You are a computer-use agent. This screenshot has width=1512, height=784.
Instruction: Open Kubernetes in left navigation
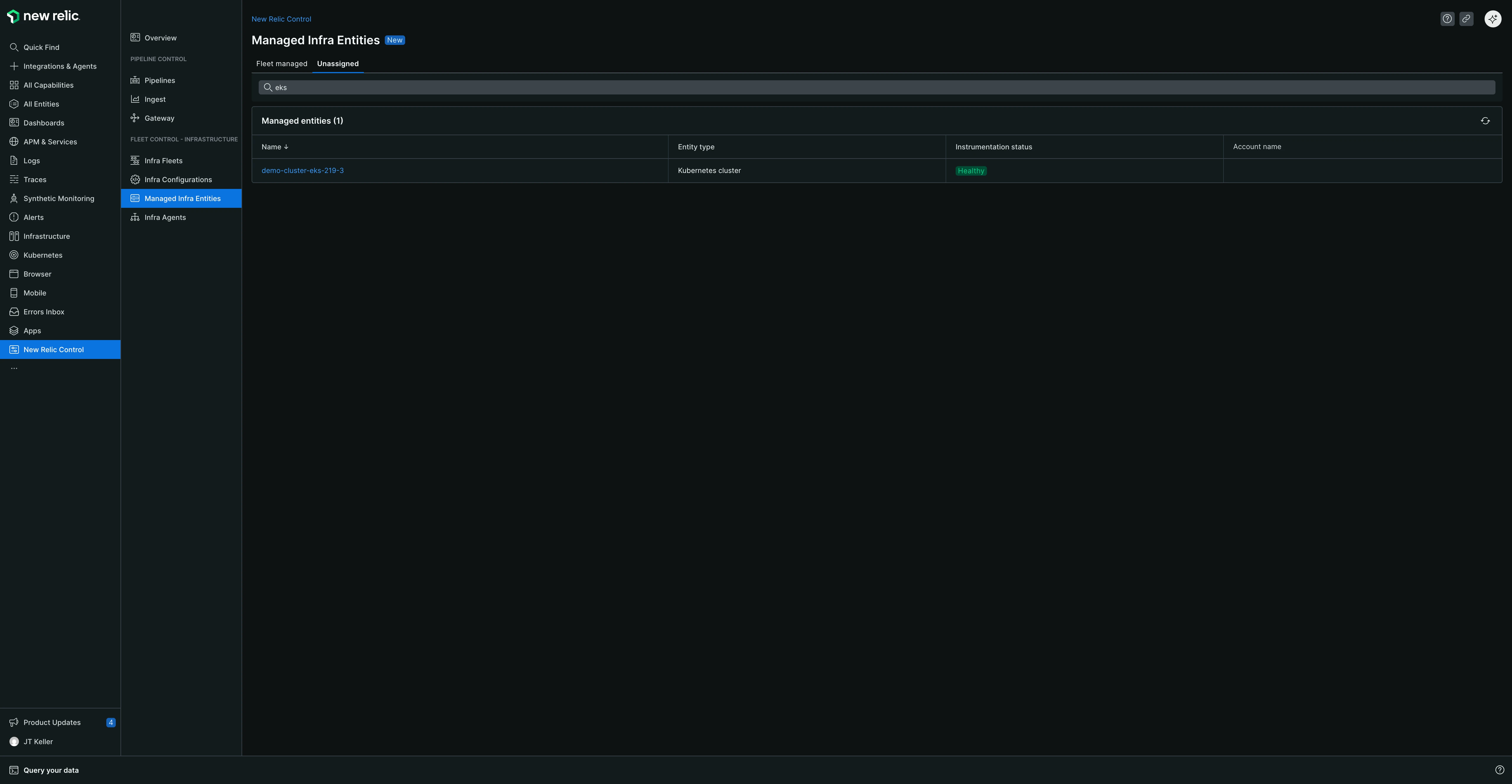coord(42,255)
